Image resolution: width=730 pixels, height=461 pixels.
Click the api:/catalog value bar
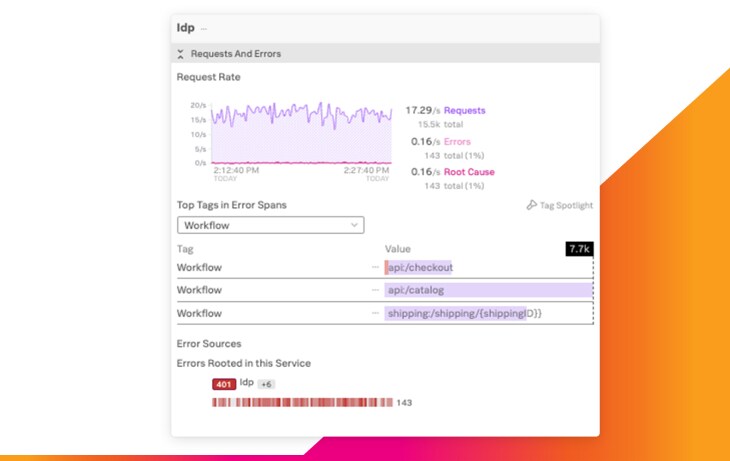coord(488,290)
